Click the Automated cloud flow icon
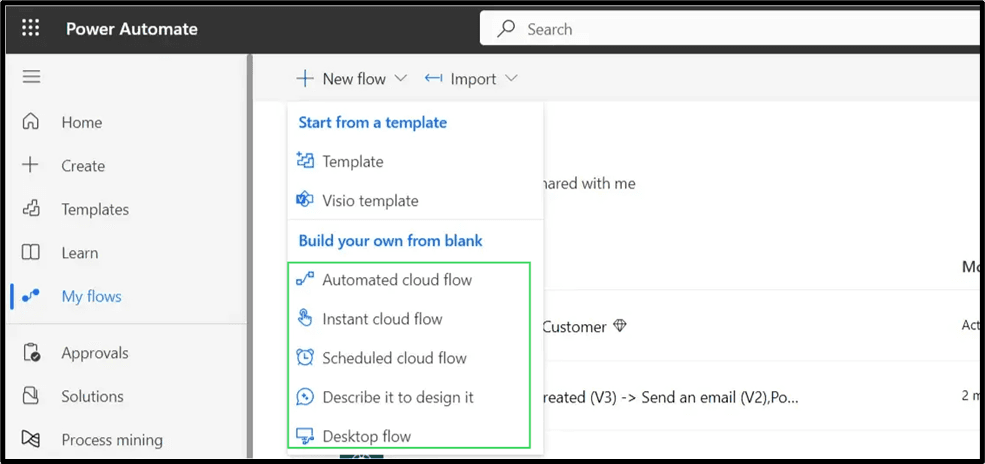This screenshot has width=985, height=464. click(x=306, y=280)
